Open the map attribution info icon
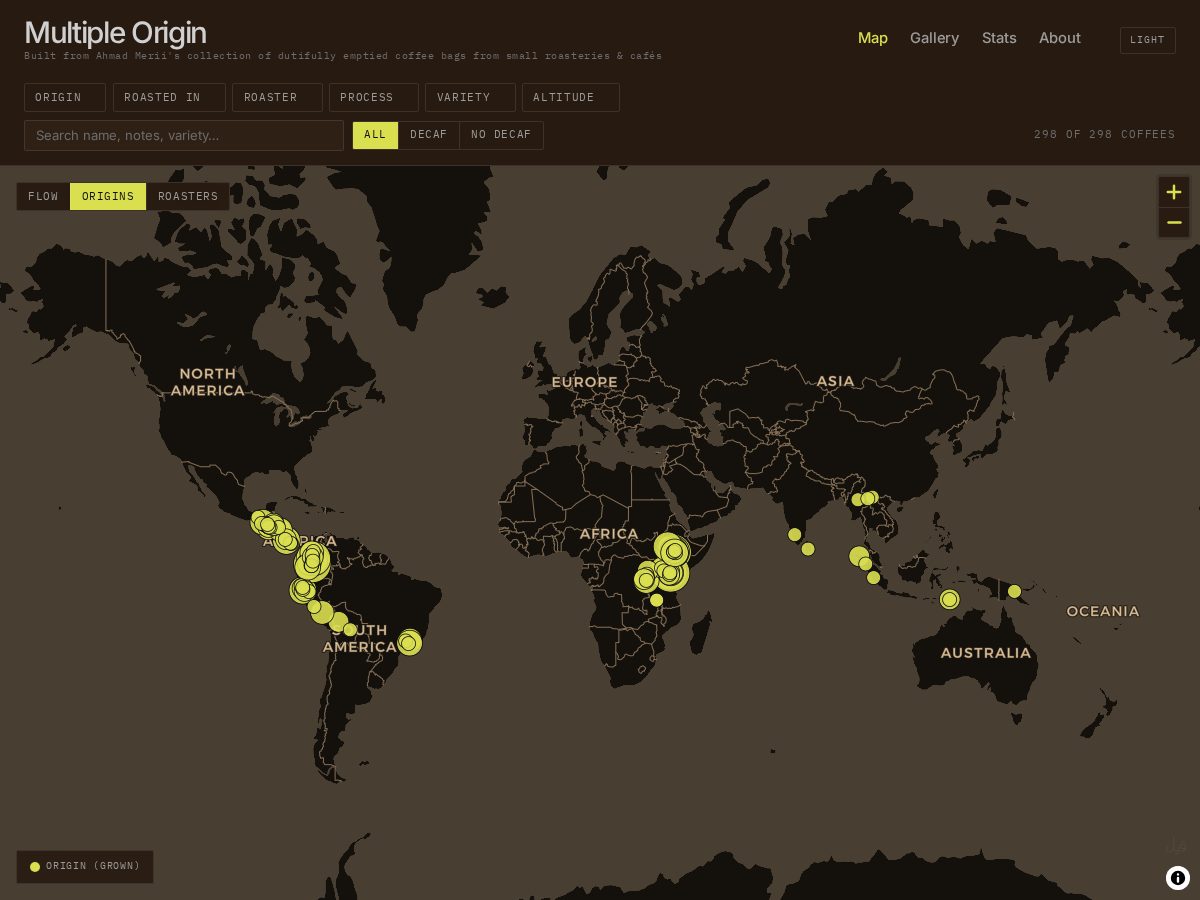 pos(1178,878)
